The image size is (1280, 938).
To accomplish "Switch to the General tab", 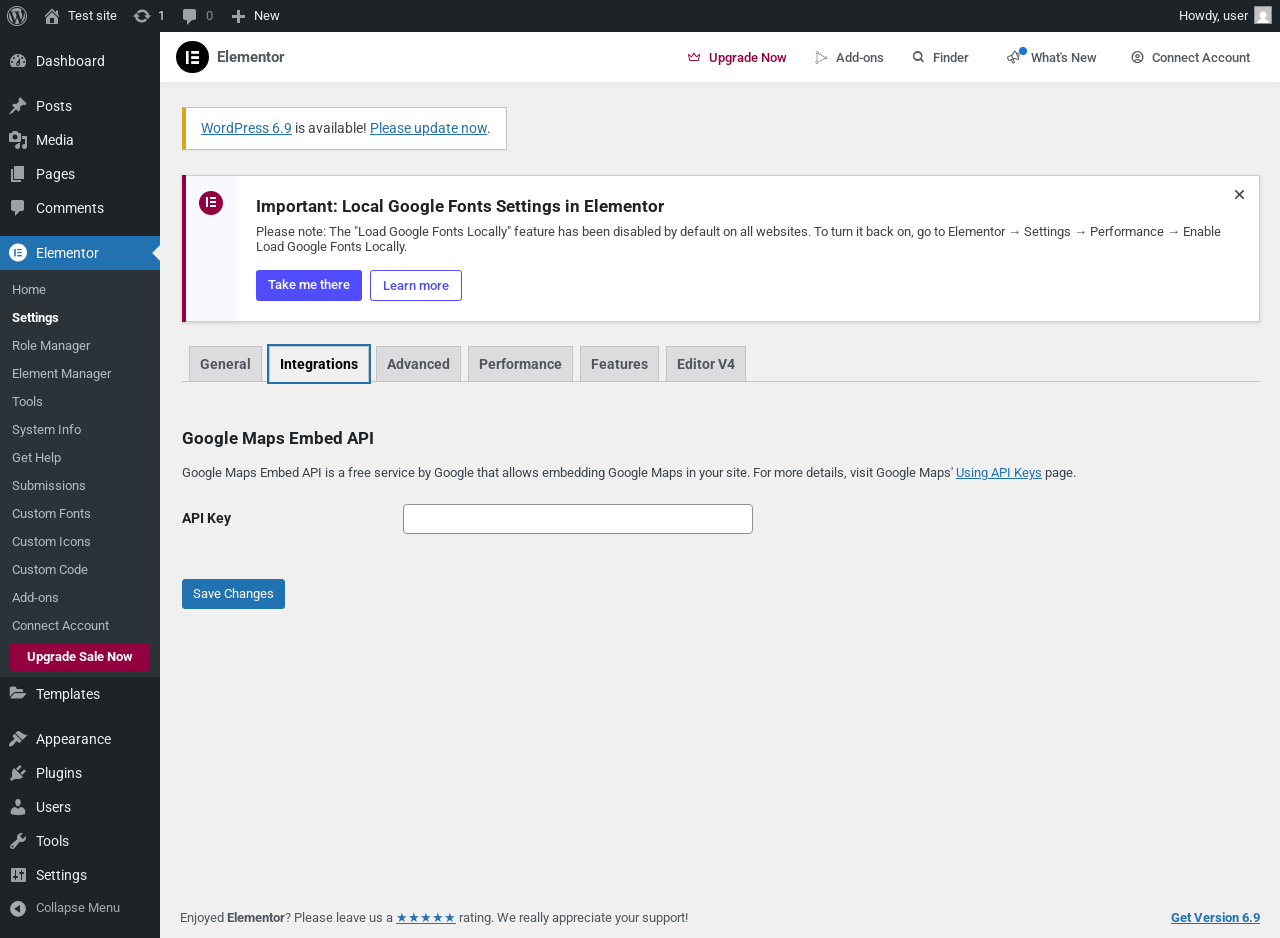I will click(x=225, y=364).
